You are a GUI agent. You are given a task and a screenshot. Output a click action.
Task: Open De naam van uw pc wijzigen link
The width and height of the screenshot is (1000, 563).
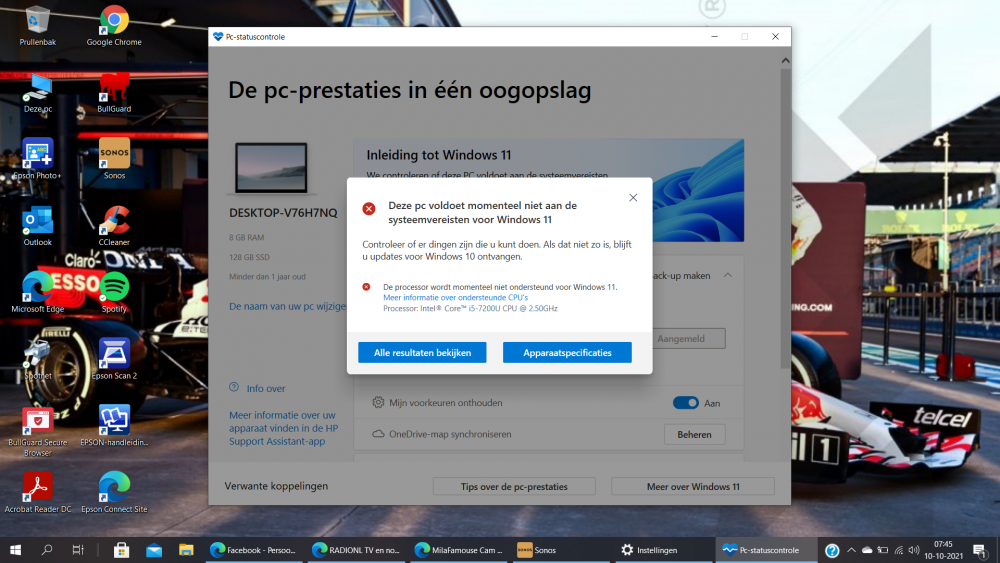pos(288,307)
